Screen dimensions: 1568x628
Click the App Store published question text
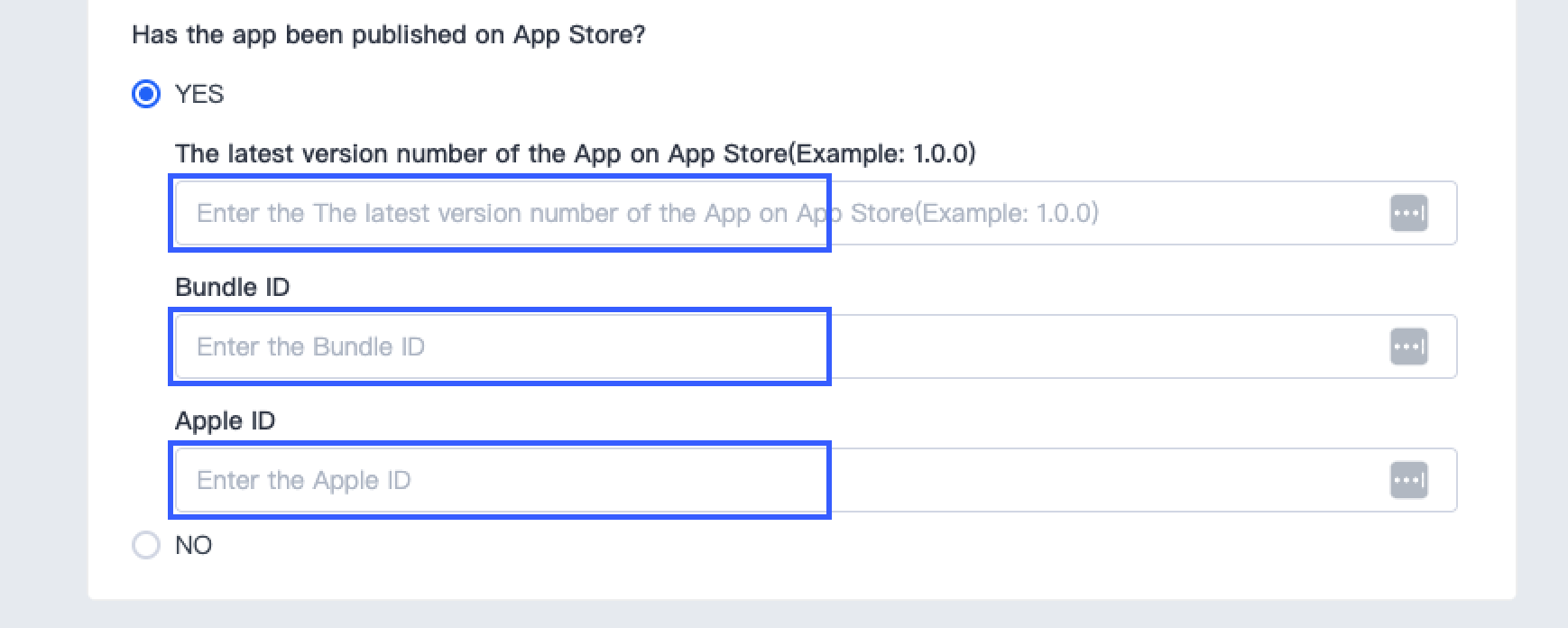388,34
